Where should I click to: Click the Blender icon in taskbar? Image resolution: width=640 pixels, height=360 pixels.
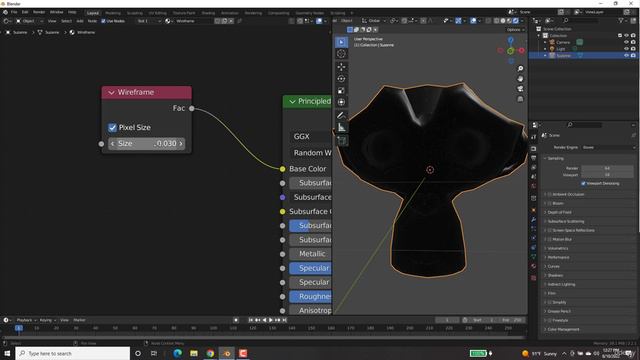[227, 353]
